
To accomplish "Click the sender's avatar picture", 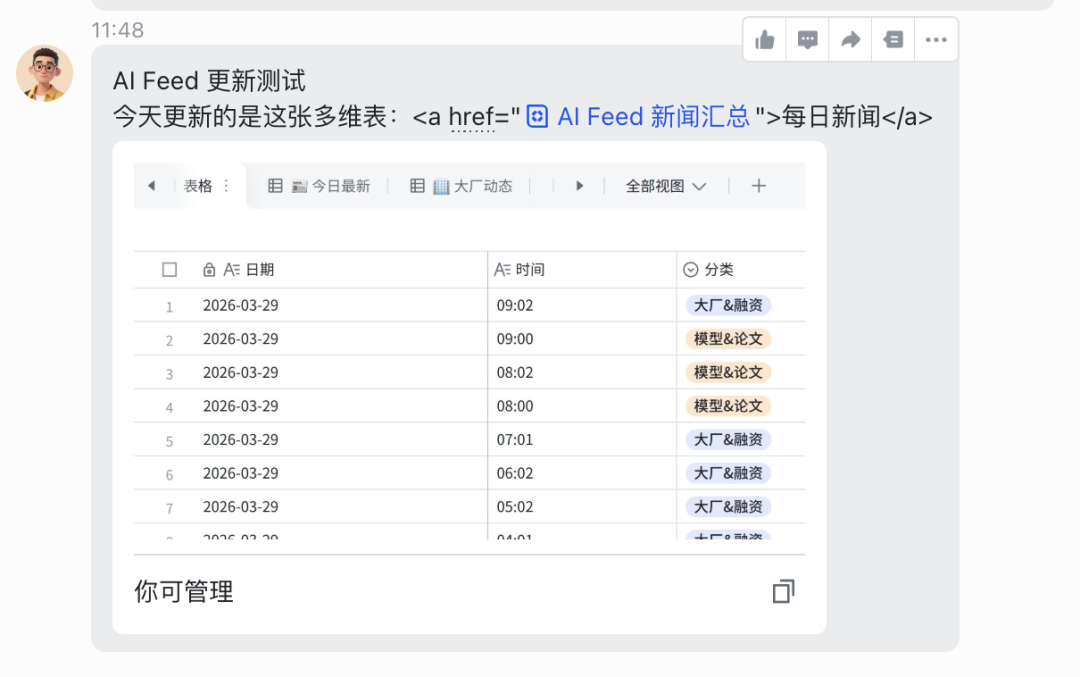I will tap(44, 73).
